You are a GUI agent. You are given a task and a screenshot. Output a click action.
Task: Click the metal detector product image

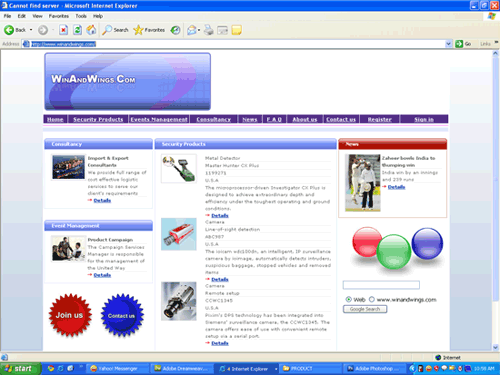(x=179, y=169)
